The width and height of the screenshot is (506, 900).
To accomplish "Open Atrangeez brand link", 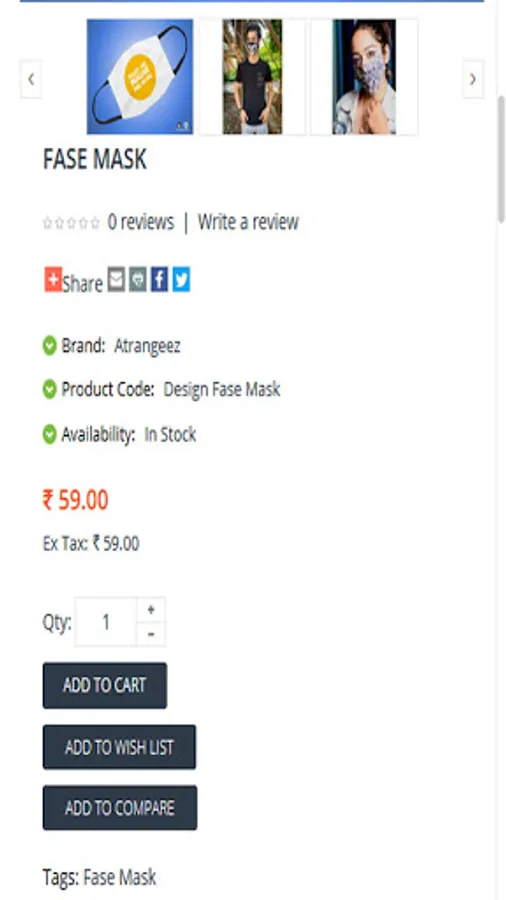I will tap(147, 346).
